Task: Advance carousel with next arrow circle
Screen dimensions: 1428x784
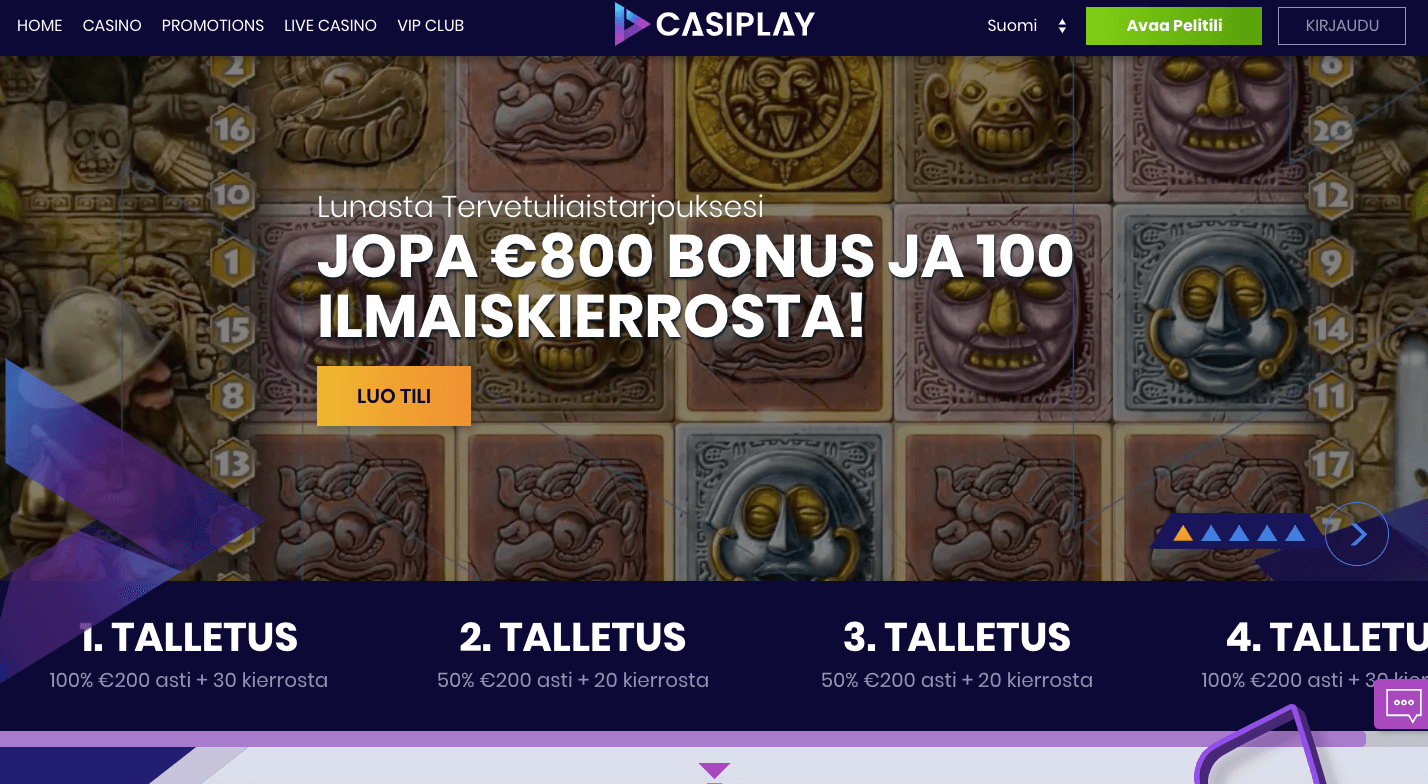Action: click(1357, 534)
